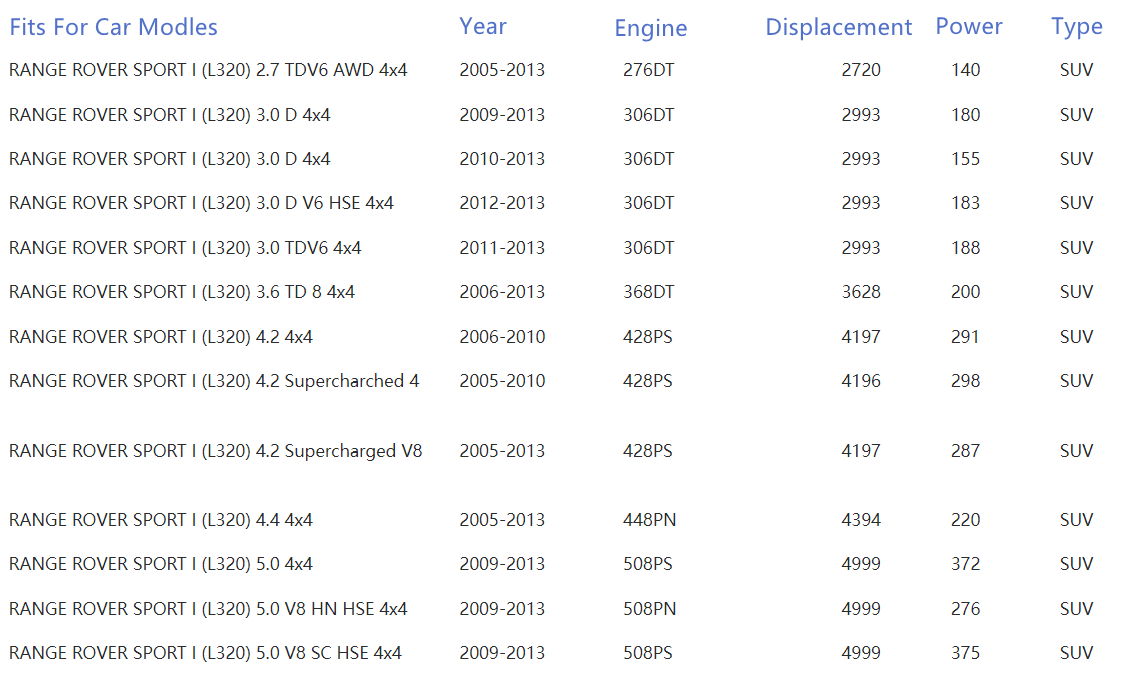Image resolution: width=1130 pixels, height=683 pixels.
Task: Select the 375 power value
Action: coord(965,653)
